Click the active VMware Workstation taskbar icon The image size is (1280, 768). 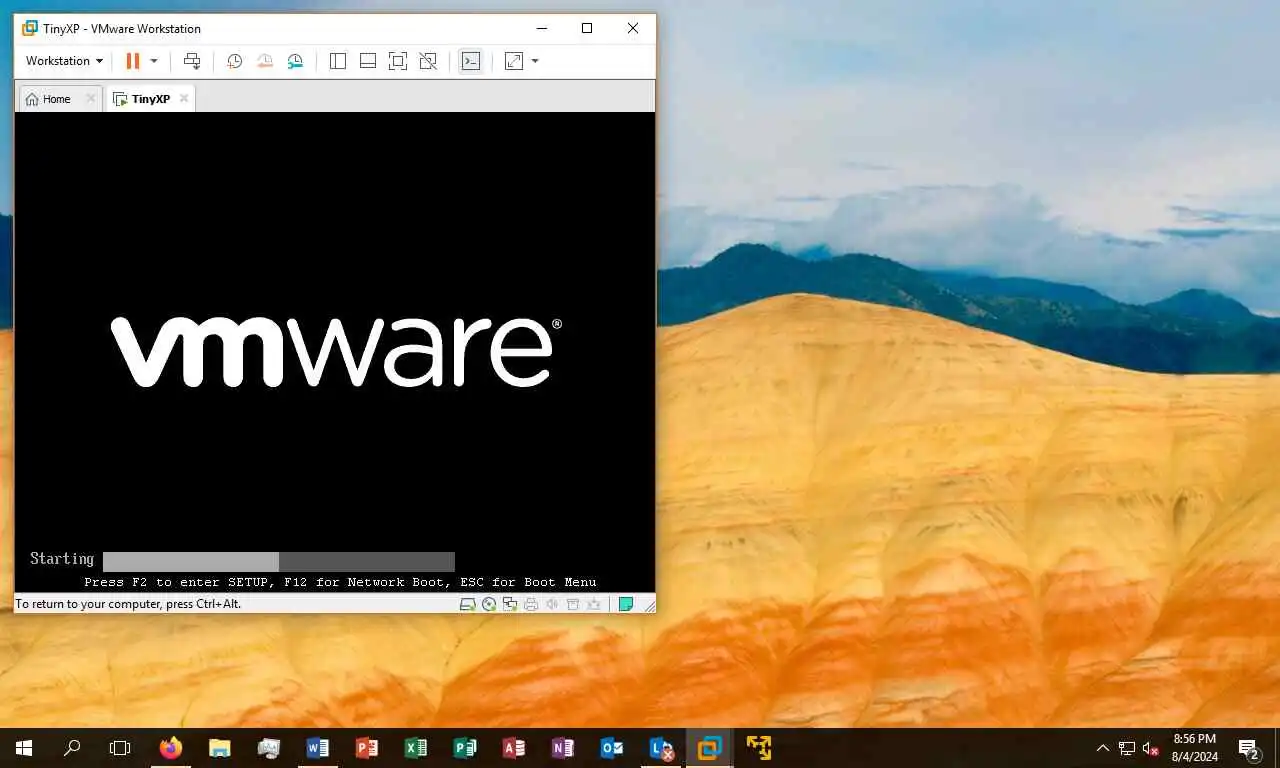710,748
